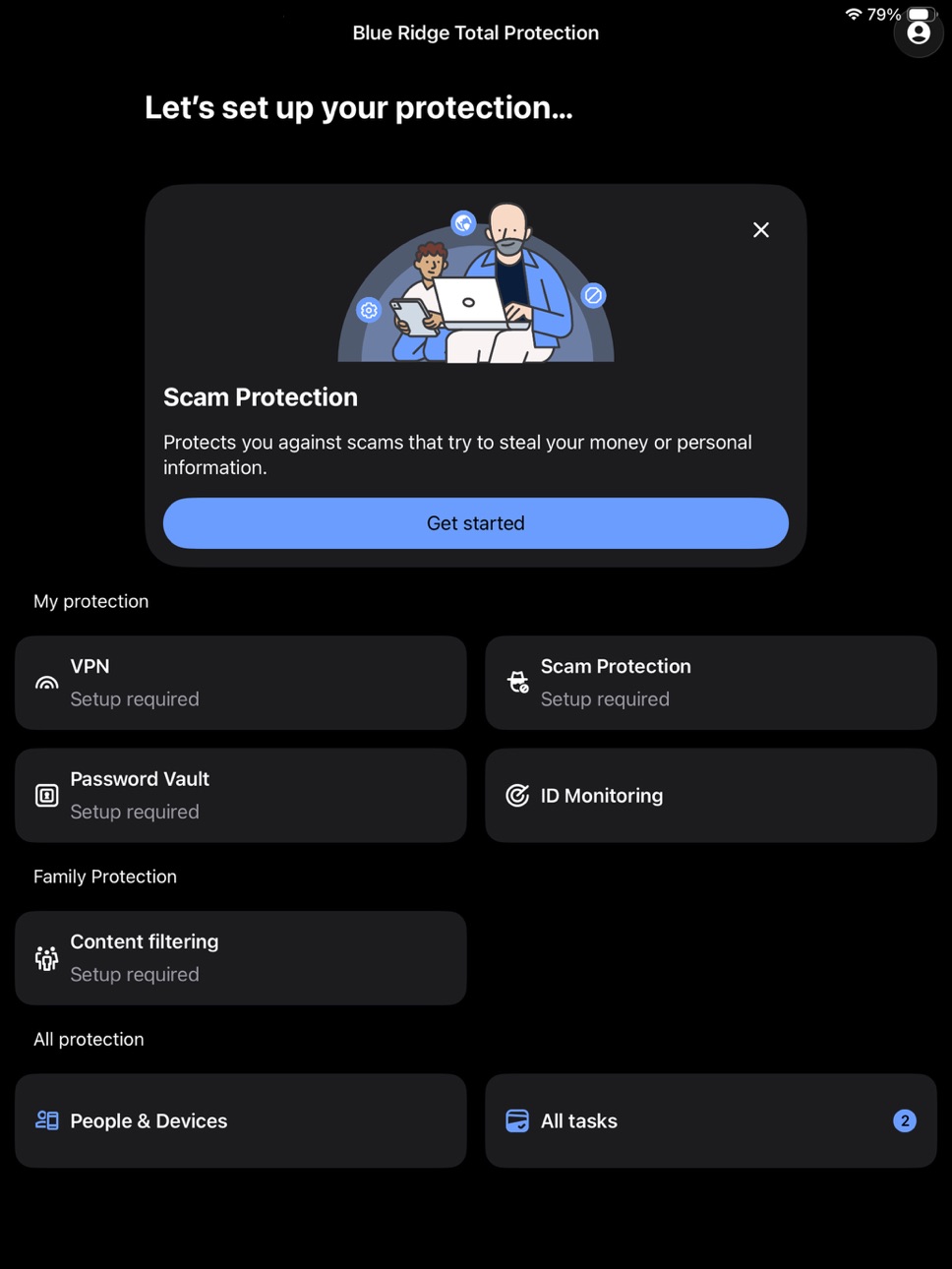952x1269 pixels.
Task: Tap the battery status indicator
Action: pos(920,14)
